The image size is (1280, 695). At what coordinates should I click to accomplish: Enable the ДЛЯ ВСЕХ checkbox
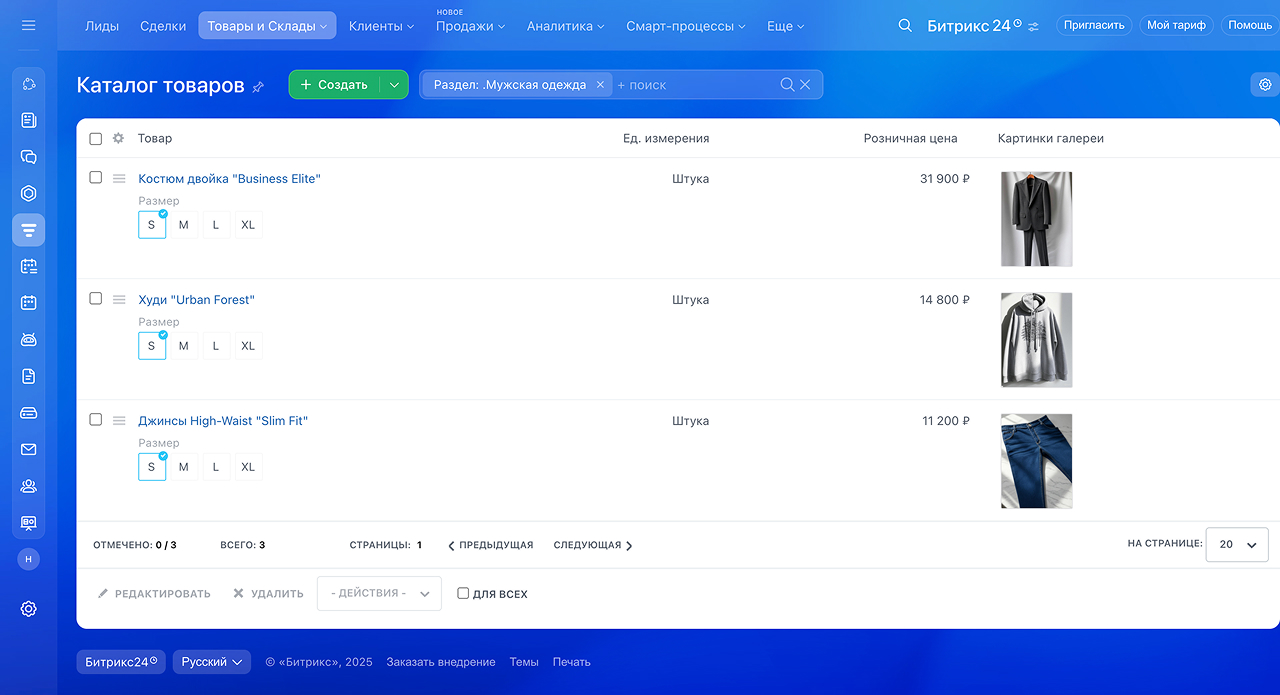click(x=463, y=593)
